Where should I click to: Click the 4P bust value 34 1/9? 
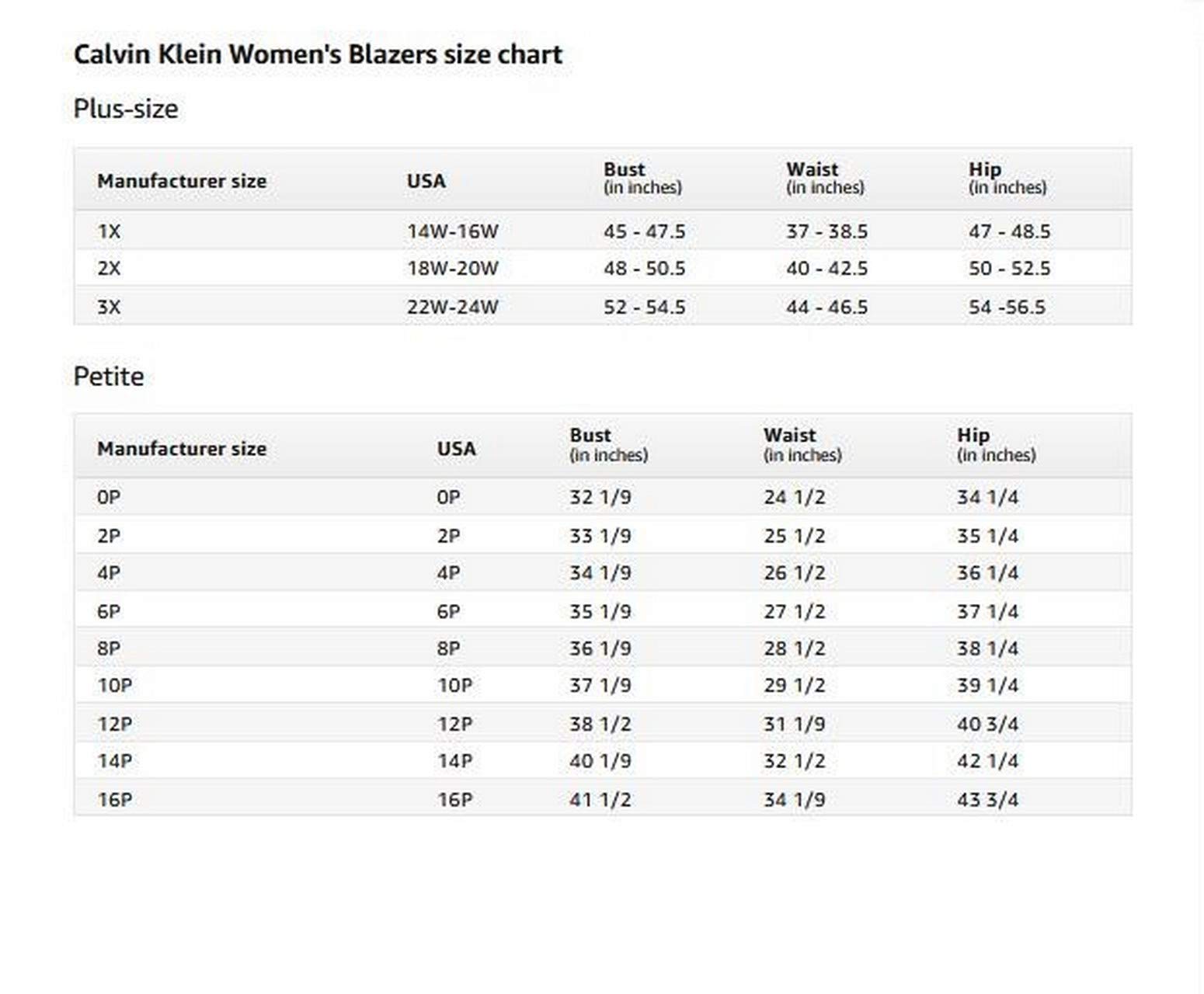click(x=600, y=573)
